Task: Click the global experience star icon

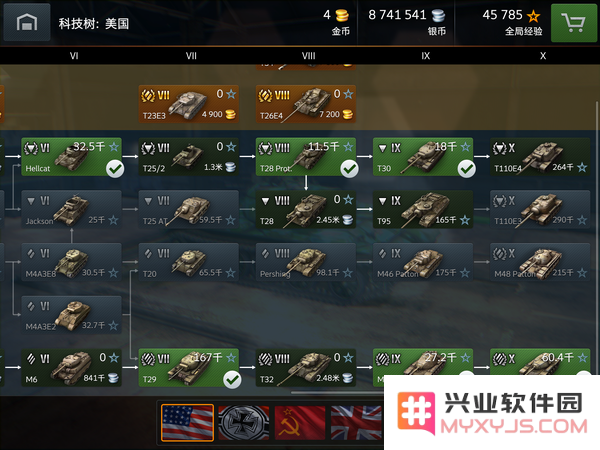Action: 533,16
